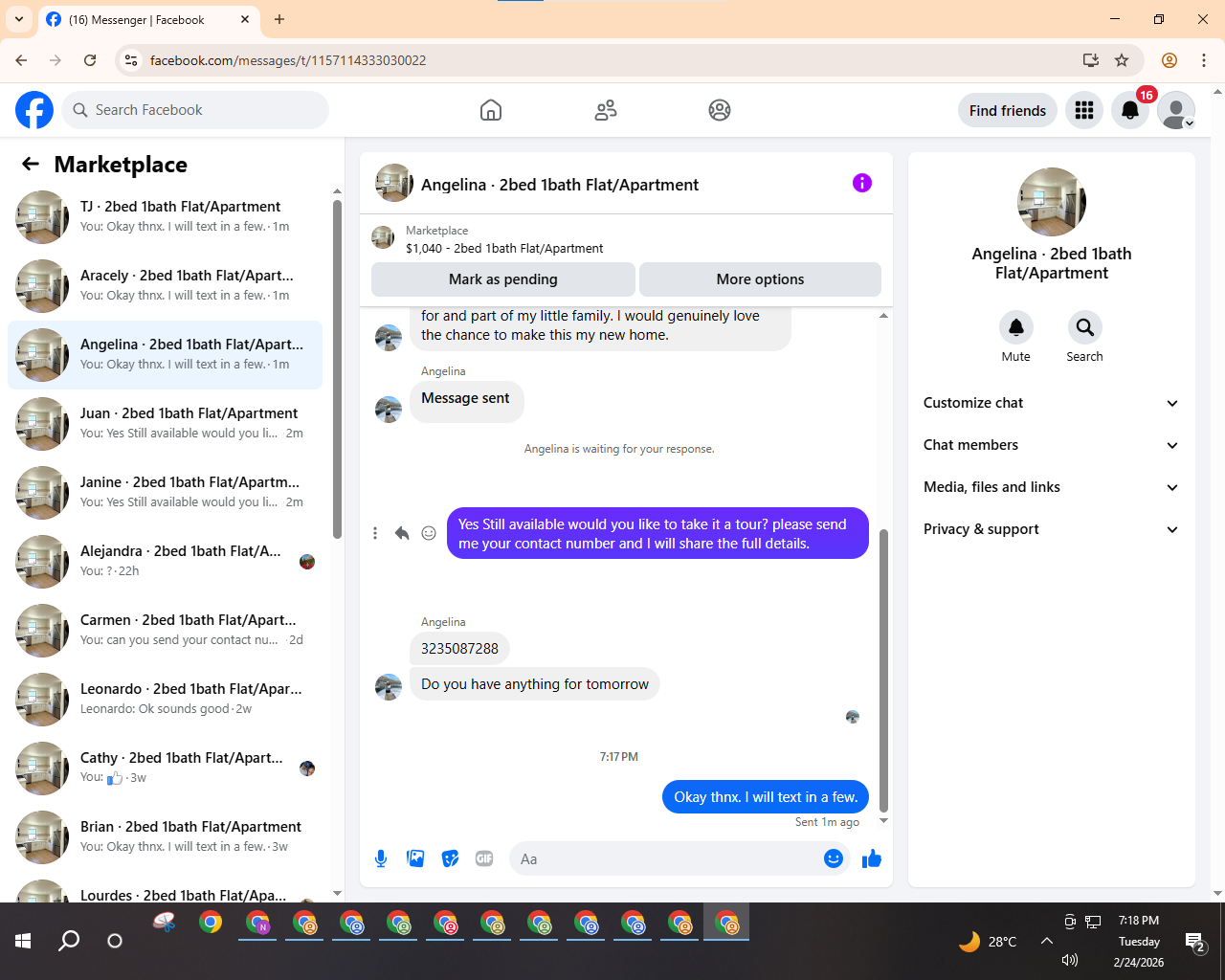Reload the page in Chrome
Viewport: 1225px width, 980px height.
pyautogui.click(x=90, y=60)
